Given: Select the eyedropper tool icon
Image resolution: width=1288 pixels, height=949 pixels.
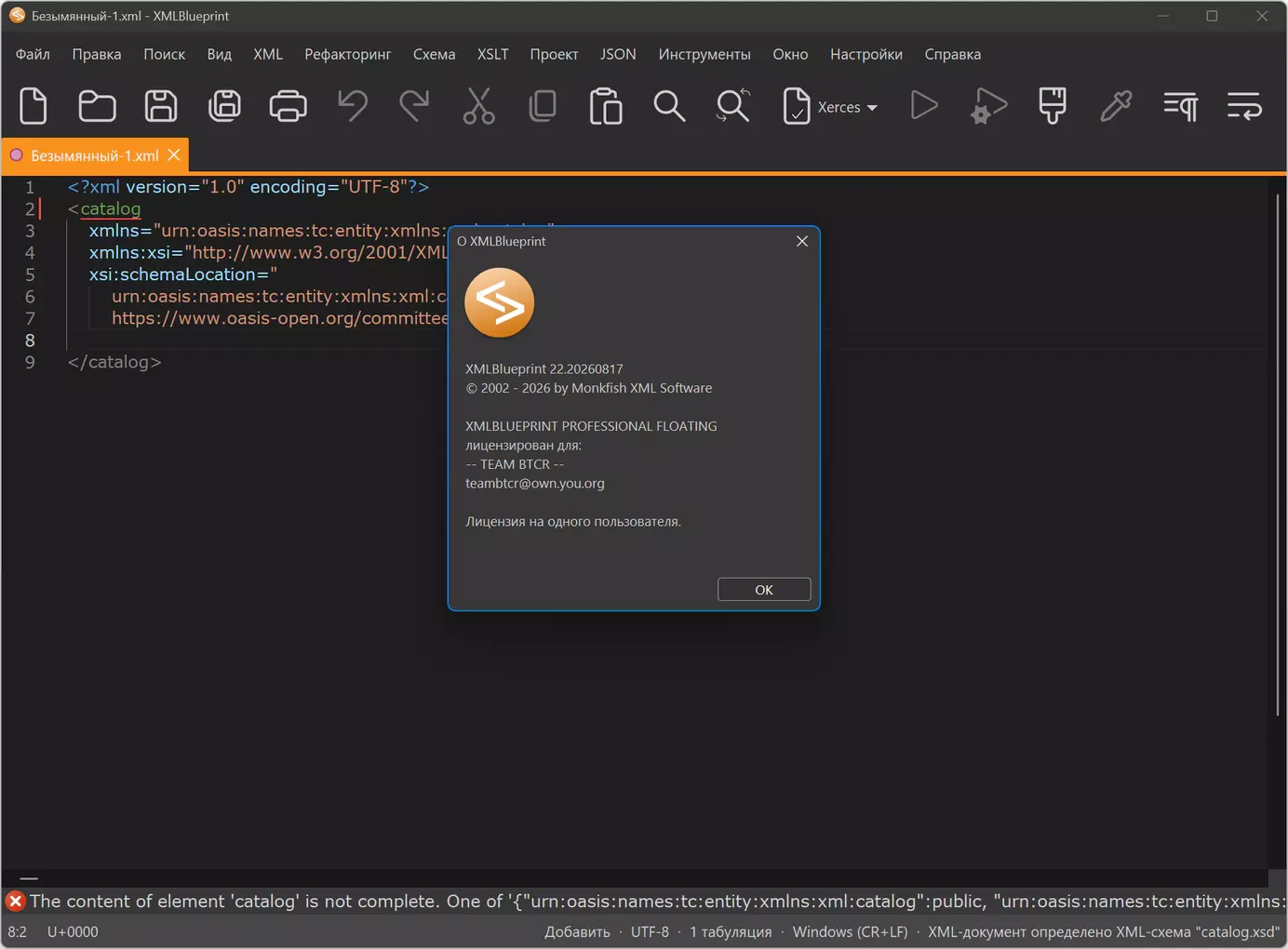Looking at the screenshot, I should click(x=1116, y=106).
